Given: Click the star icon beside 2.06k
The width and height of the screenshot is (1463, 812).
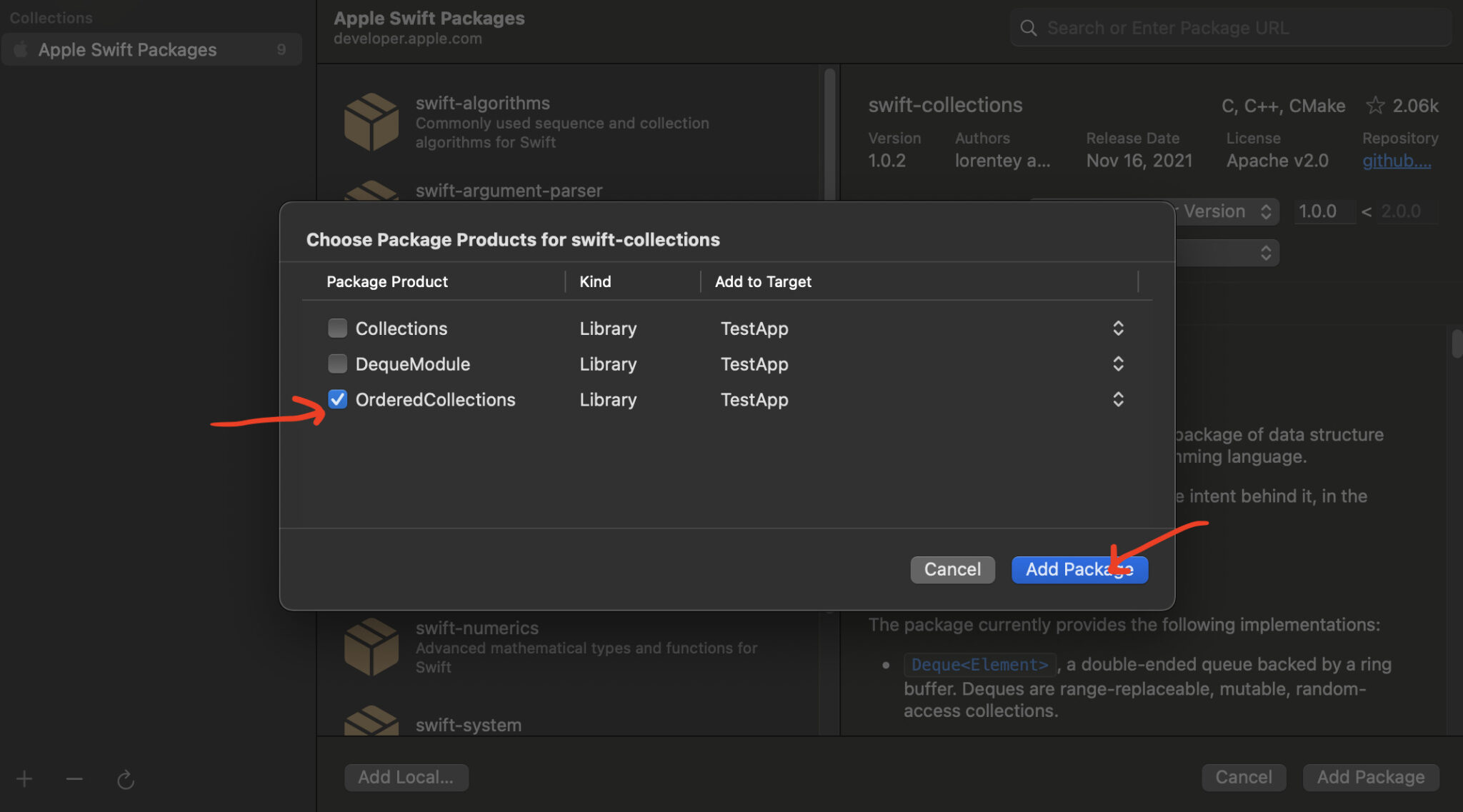Looking at the screenshot, I should [1374, 106].
